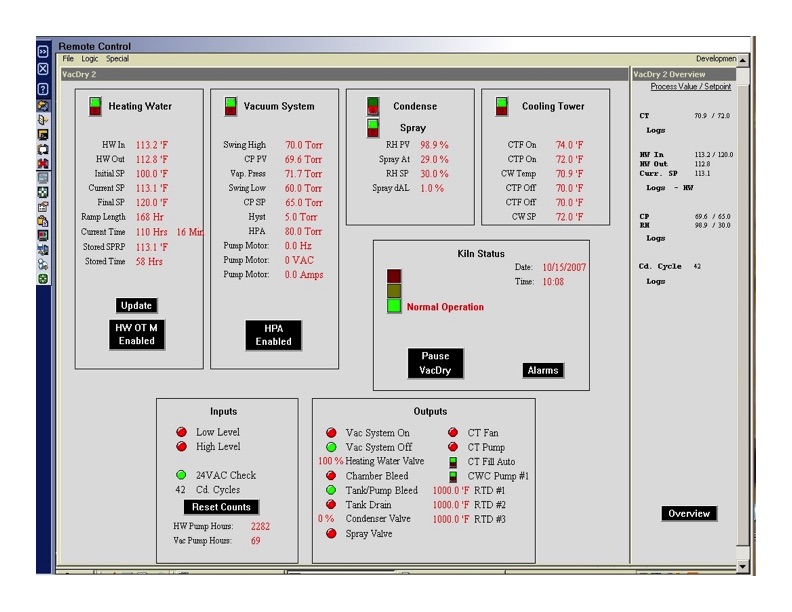Toggle the CWC Pump #1 indicator
792x612 pixels.
click(454, 477)
